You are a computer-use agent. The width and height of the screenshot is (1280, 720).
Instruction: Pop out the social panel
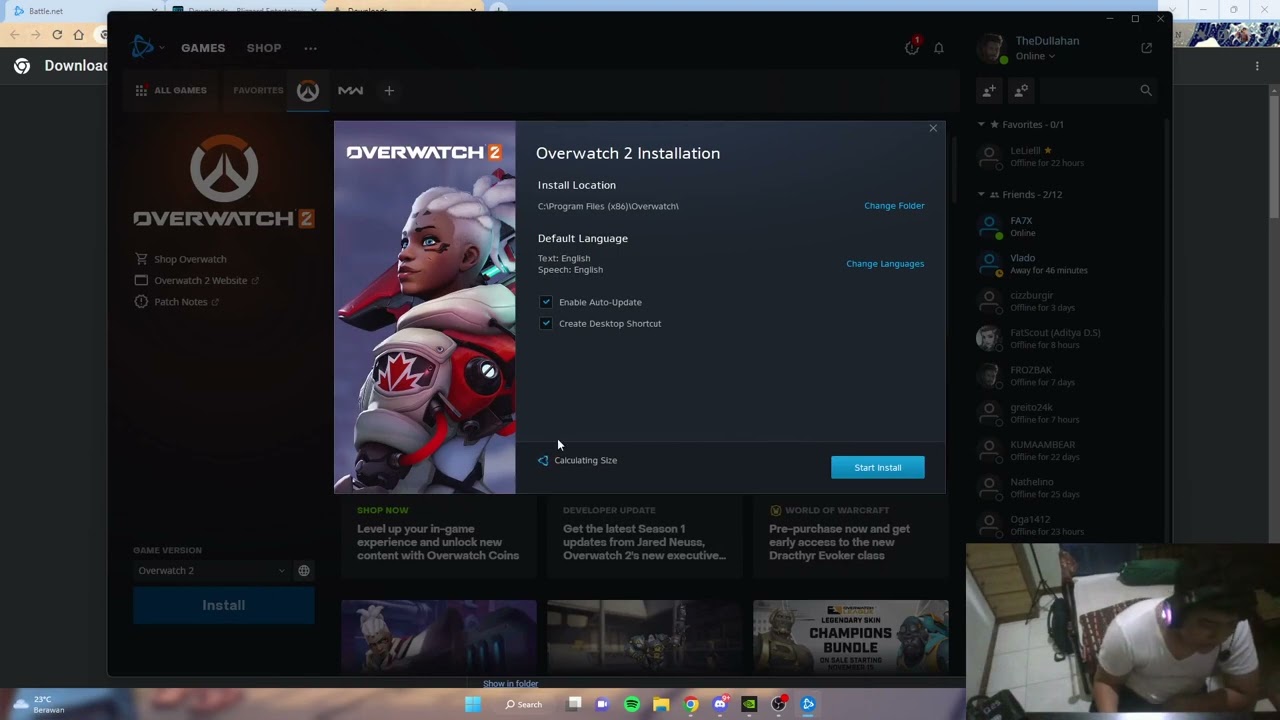[x=1146, y=47]
